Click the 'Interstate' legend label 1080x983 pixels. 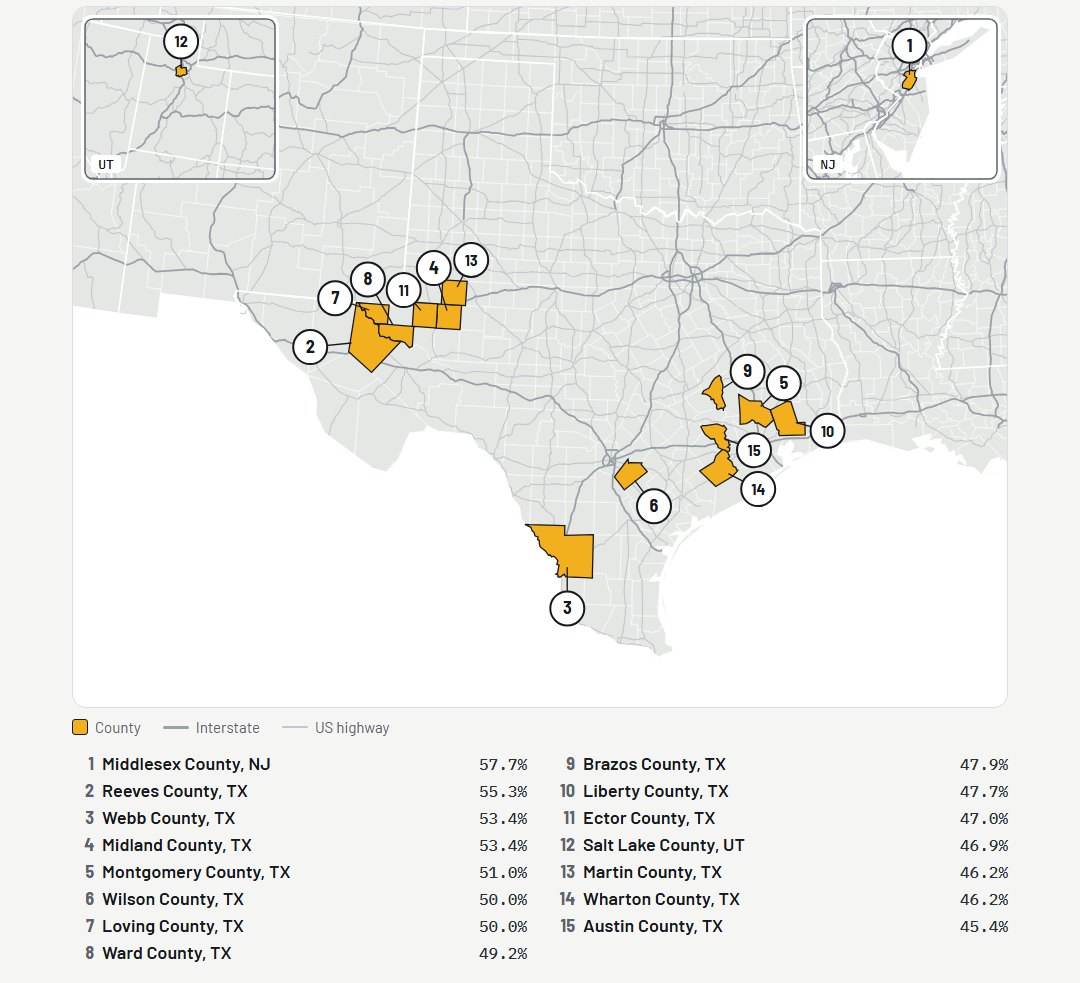point(227,728)
